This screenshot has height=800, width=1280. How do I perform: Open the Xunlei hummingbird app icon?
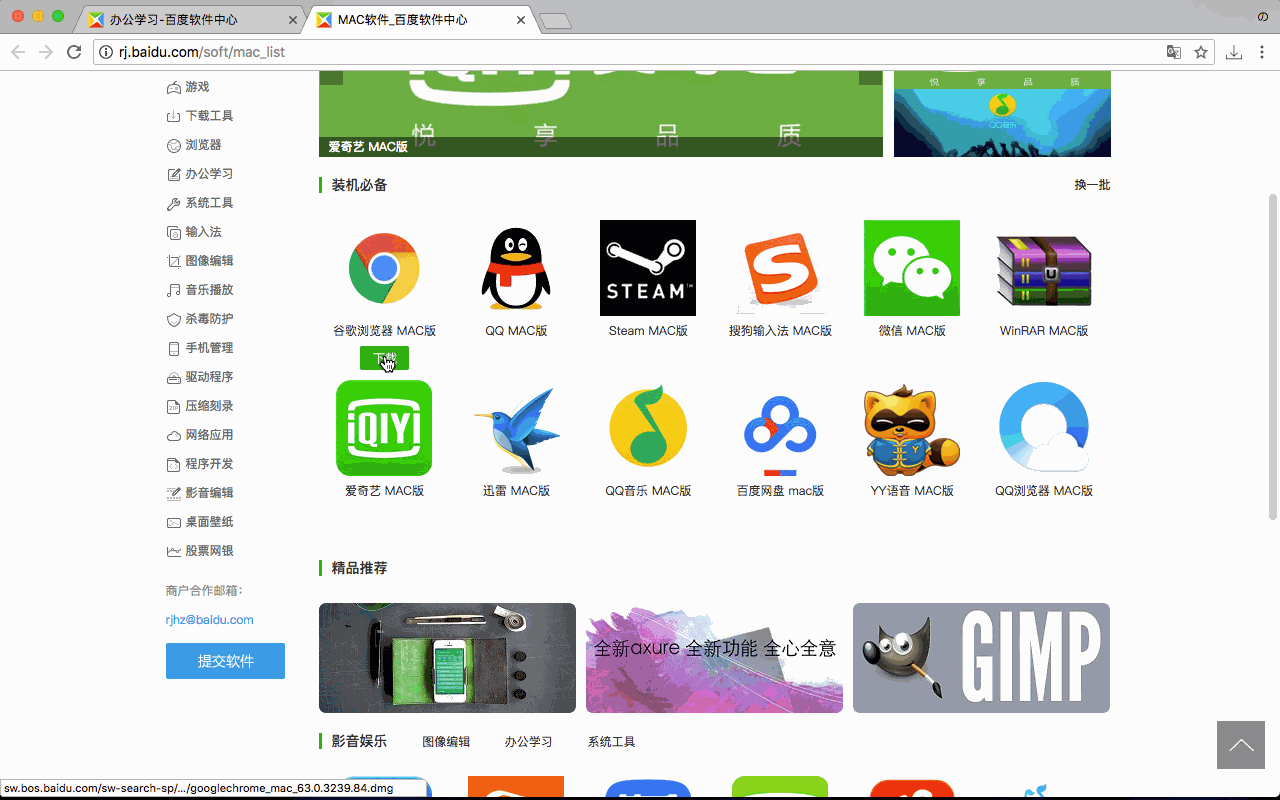pos(516,428)
